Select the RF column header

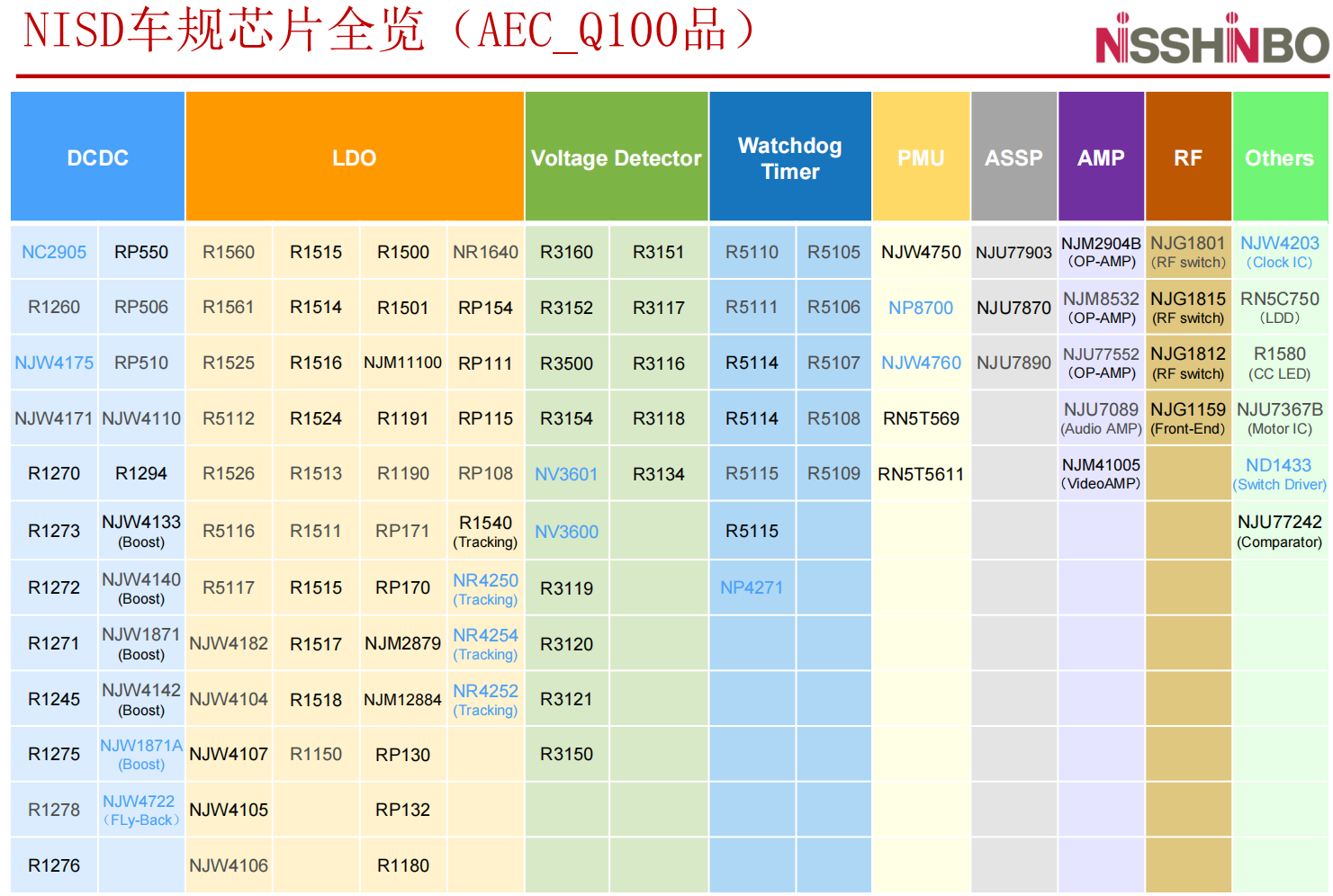click(1188, 157)
